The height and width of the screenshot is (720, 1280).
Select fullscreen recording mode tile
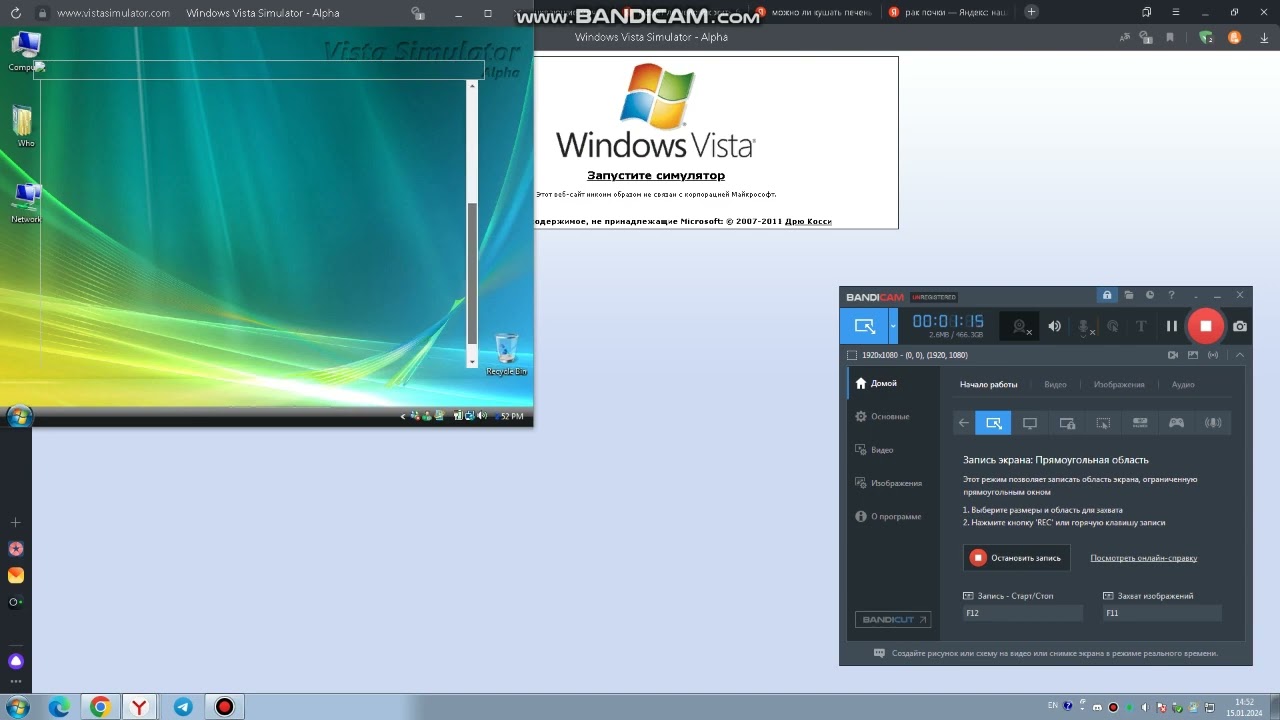point(1030,423)
